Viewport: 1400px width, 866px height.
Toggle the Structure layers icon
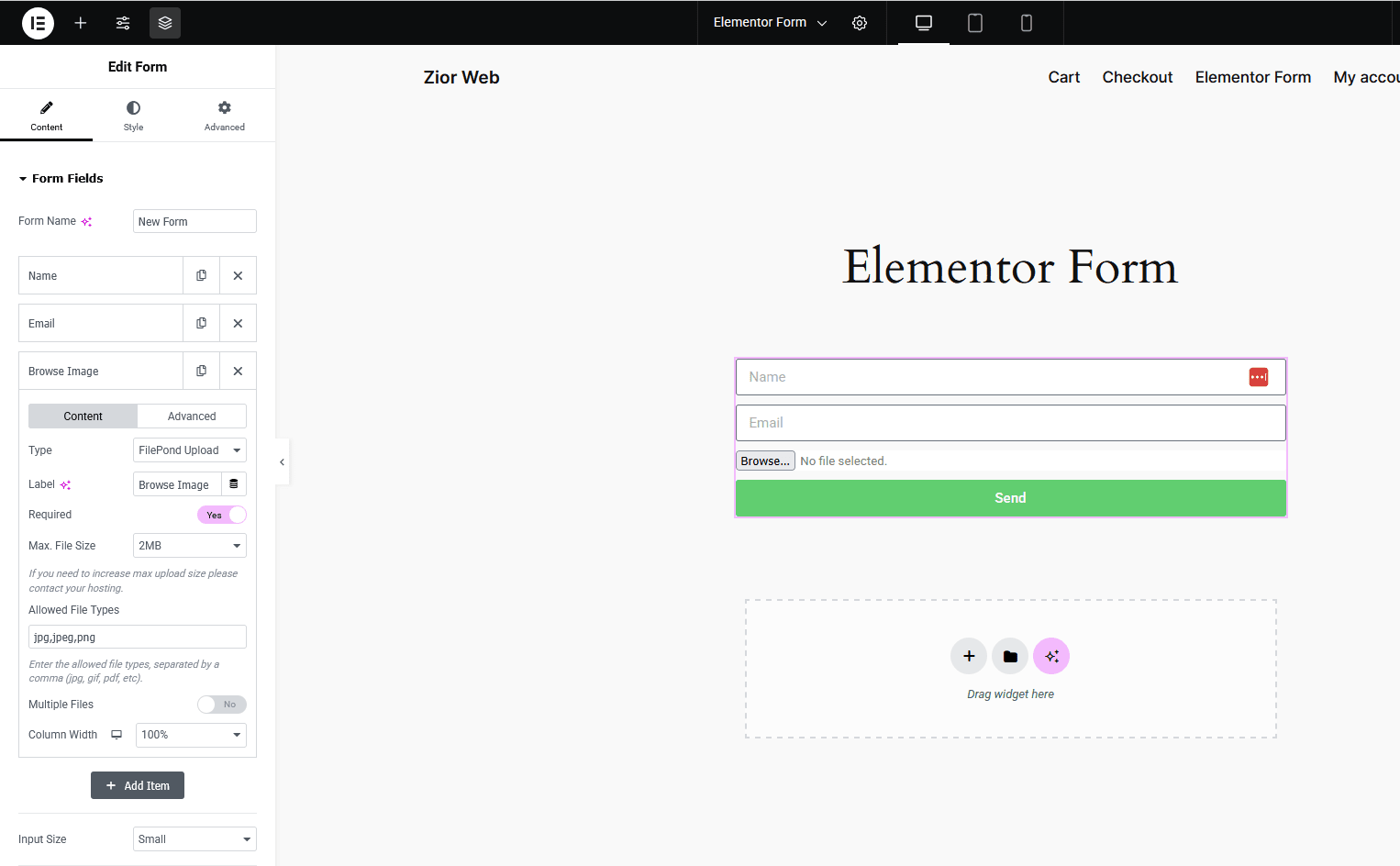(x=165, y=23)
